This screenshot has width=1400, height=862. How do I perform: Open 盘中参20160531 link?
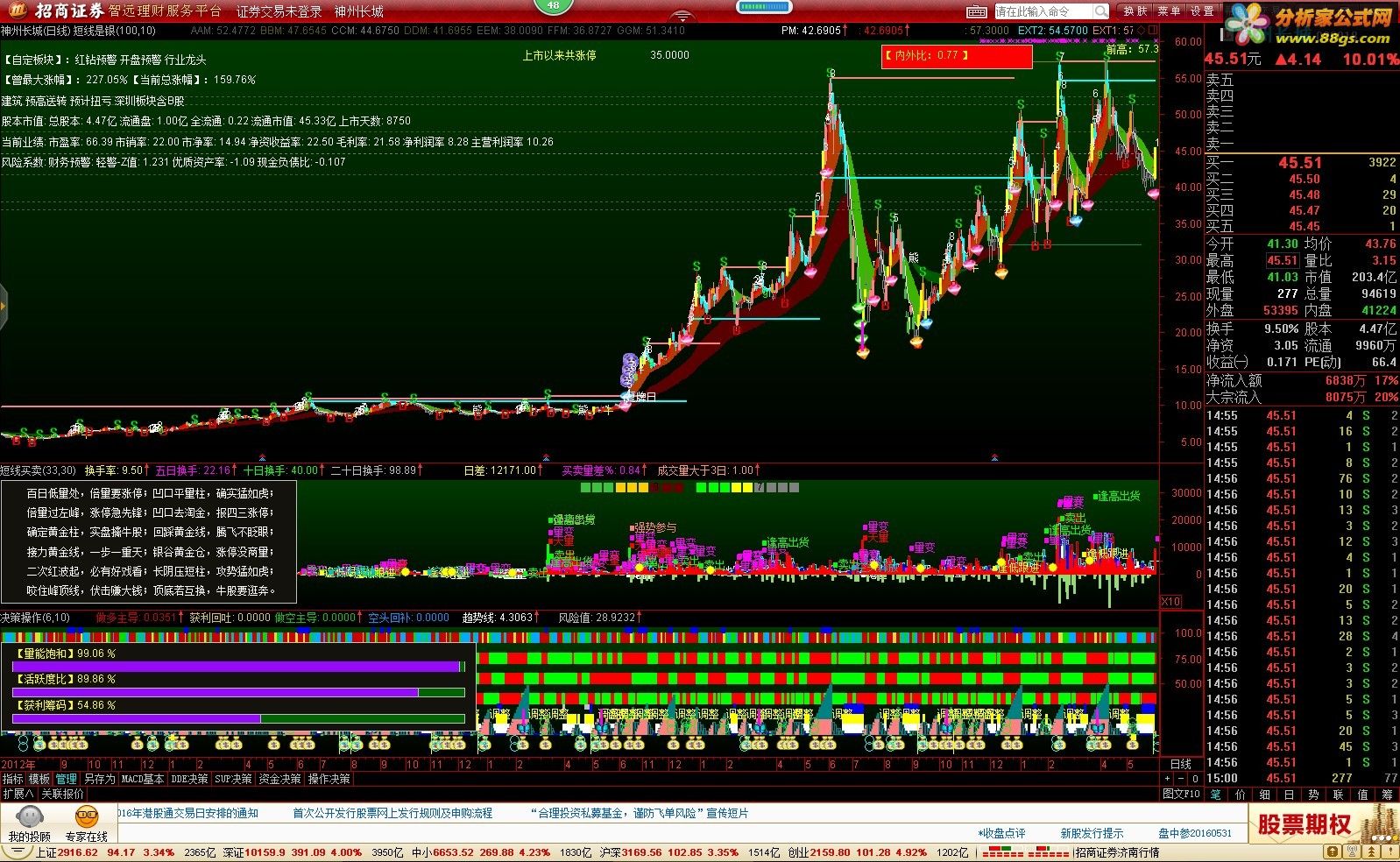pos(1195,833)
